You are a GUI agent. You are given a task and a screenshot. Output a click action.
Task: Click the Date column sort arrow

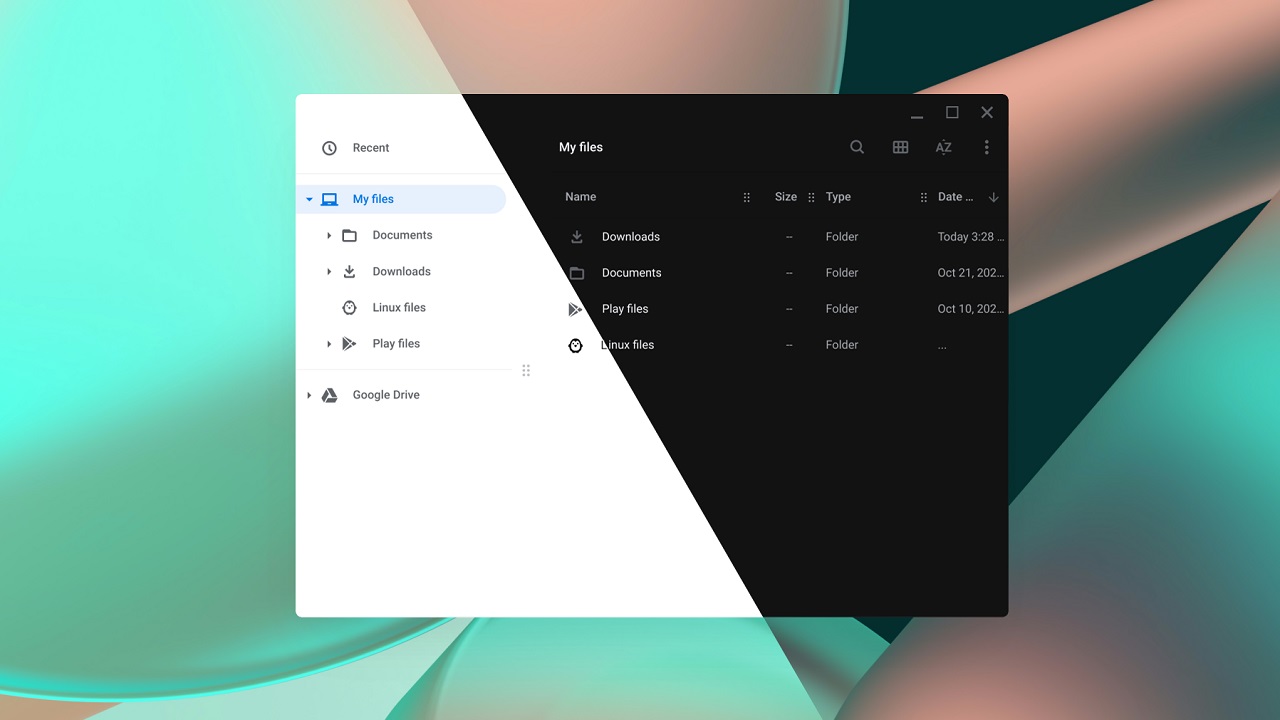point(993,197)
